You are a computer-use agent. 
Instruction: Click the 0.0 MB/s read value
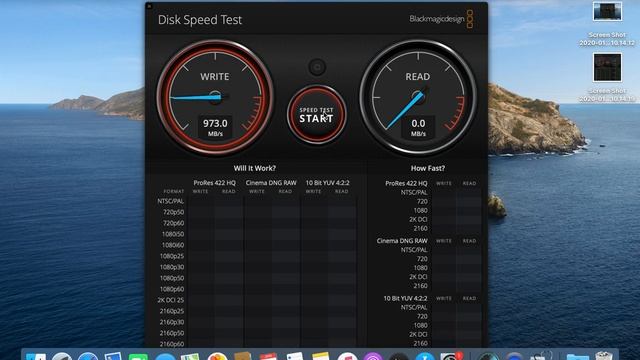point(418,127)
